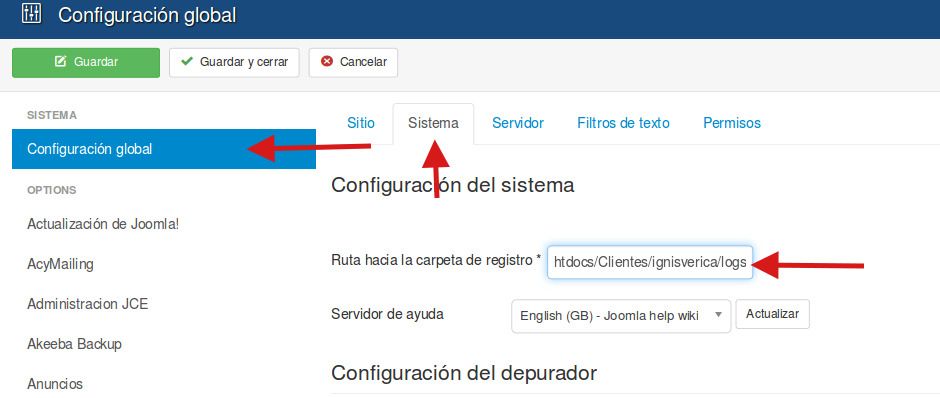This screenshot has width=940, height=398.
Task: Switch to the Sitio tab
Action: [x=361, y=123]
